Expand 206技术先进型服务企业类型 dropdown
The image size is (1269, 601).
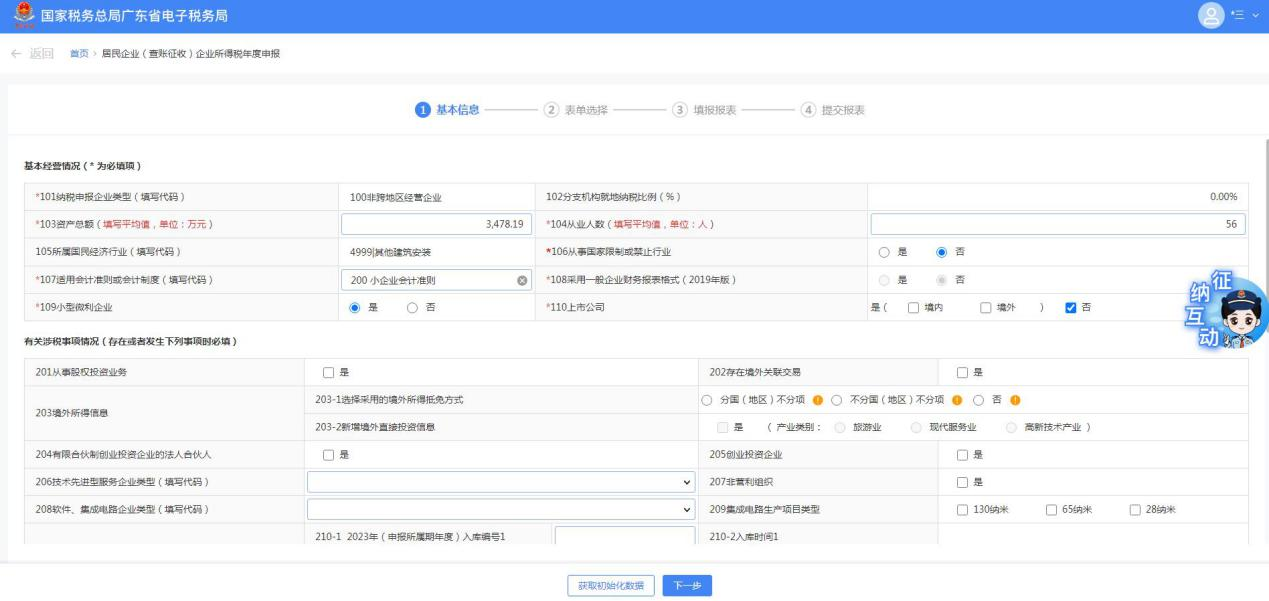500,482
